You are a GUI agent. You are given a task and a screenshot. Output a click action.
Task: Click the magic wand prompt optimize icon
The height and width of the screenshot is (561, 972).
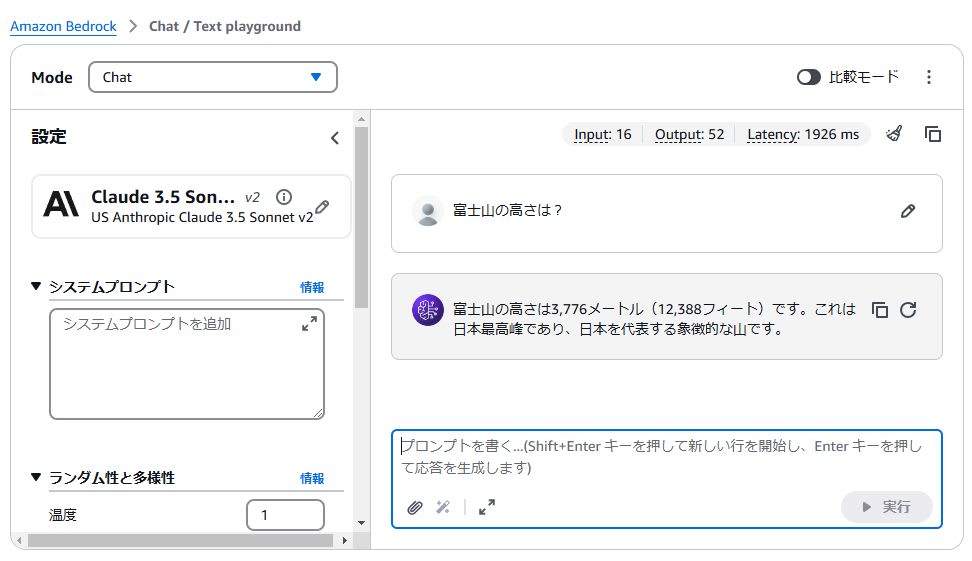[443, 507]
